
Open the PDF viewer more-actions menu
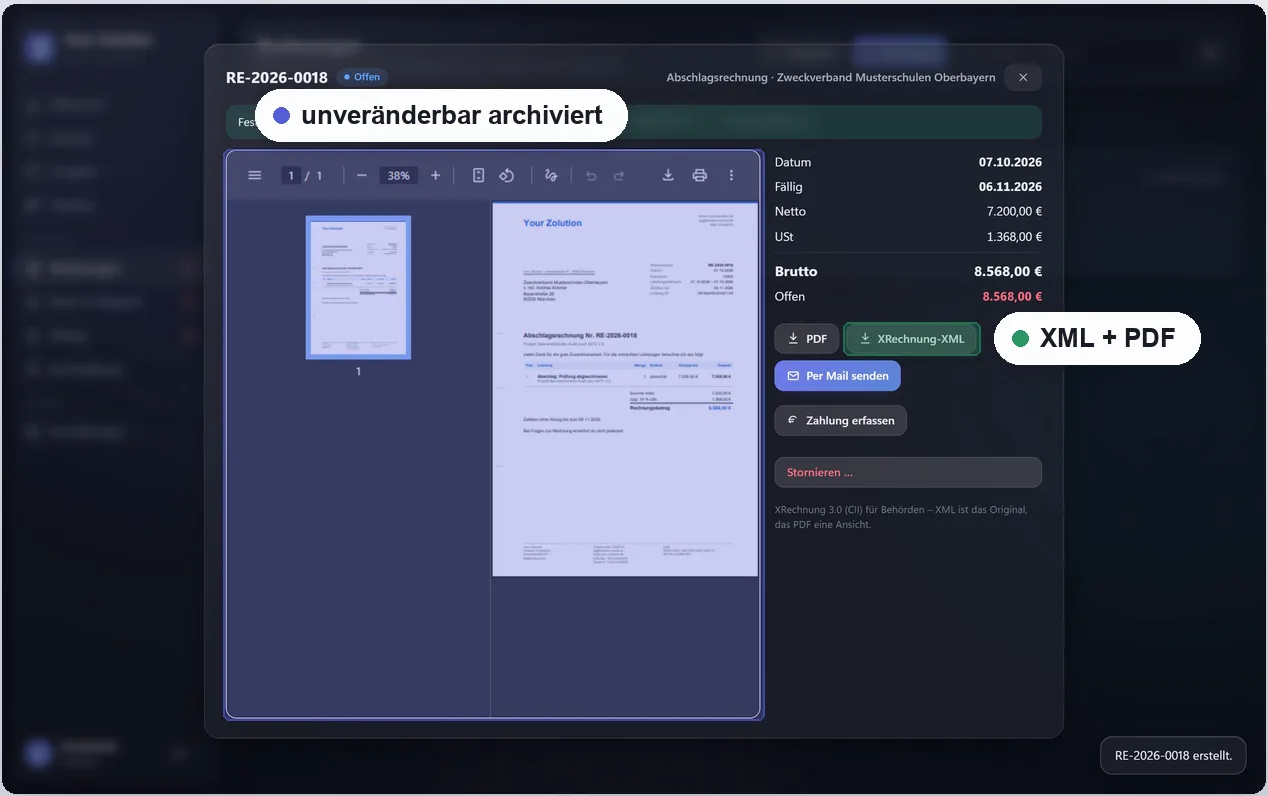point(731,175)
